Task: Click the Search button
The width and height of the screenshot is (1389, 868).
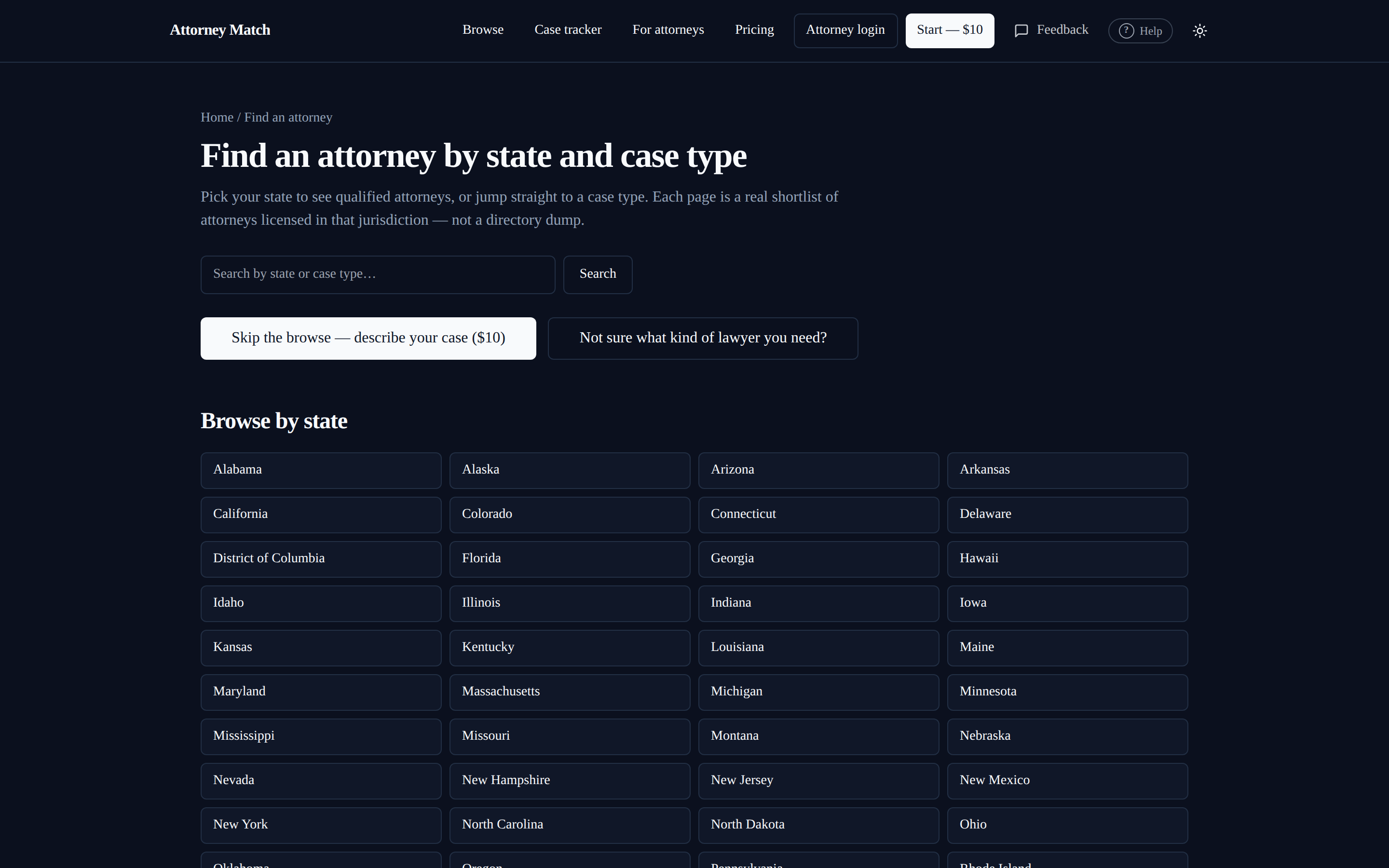Action: coord(598,274)
